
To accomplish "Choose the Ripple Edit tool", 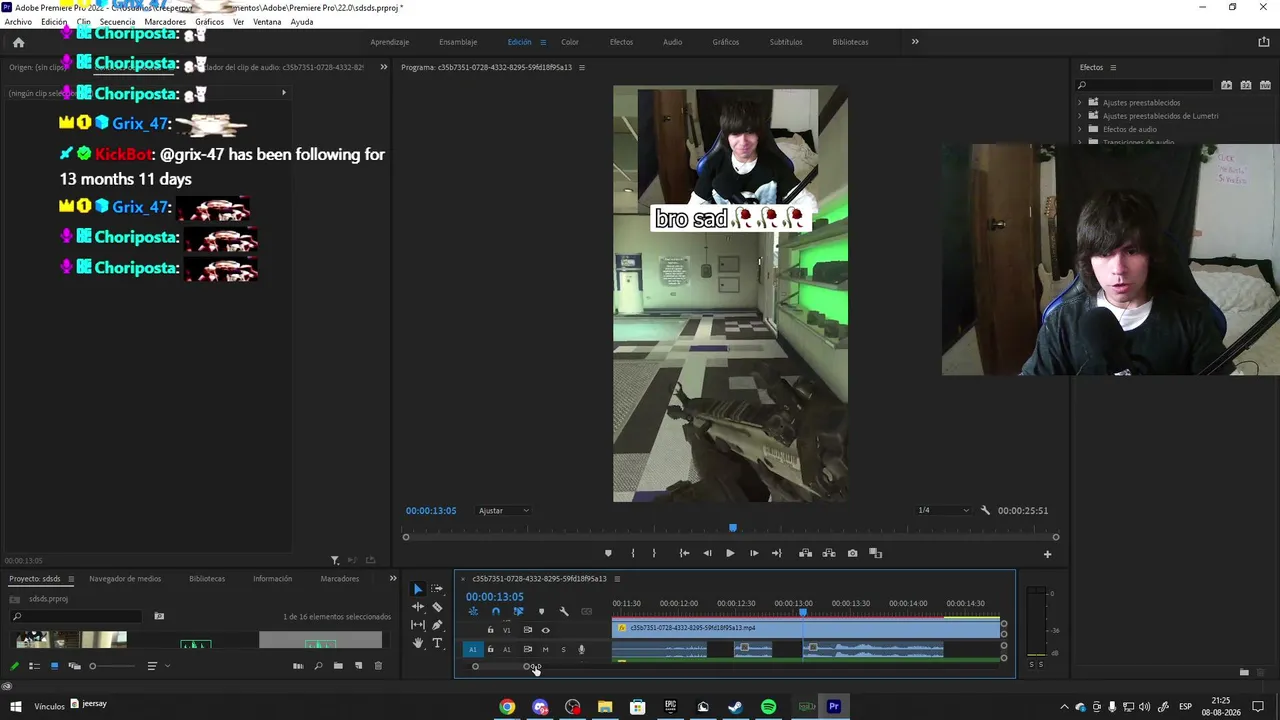I will pos(418,607).
